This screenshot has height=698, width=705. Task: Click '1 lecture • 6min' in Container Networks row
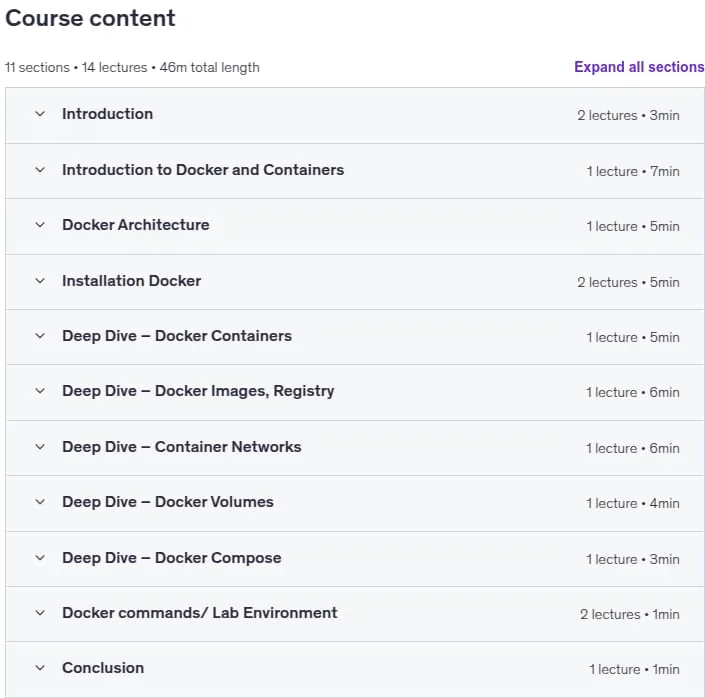[x=633, y=448]
